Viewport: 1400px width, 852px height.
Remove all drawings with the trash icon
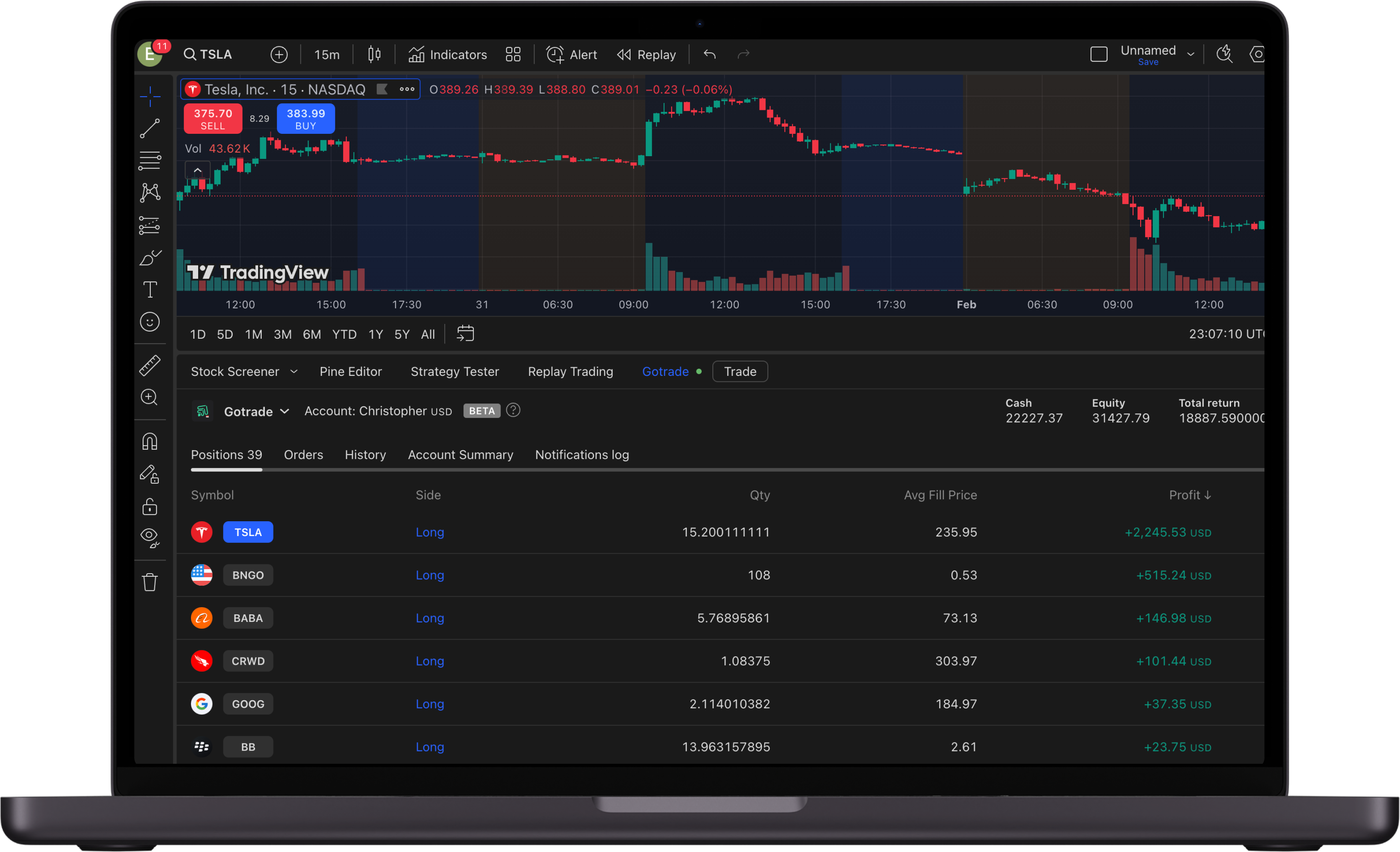149,582
